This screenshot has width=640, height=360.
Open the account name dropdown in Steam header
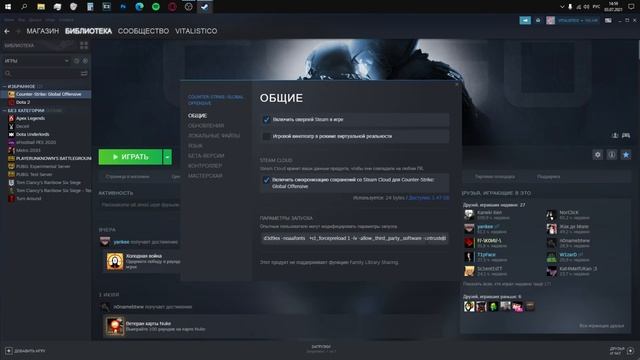pyautogui.click(x=578, y=20)
